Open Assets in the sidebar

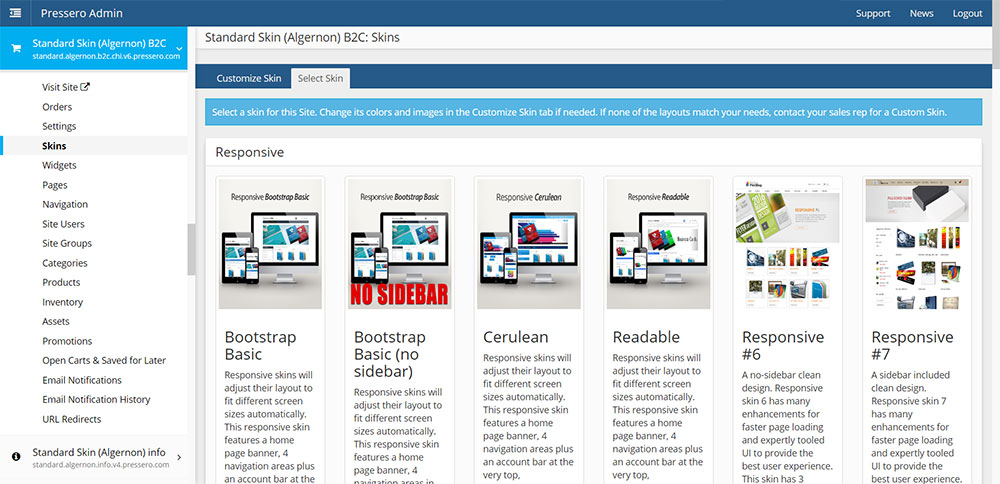[56, 321]
